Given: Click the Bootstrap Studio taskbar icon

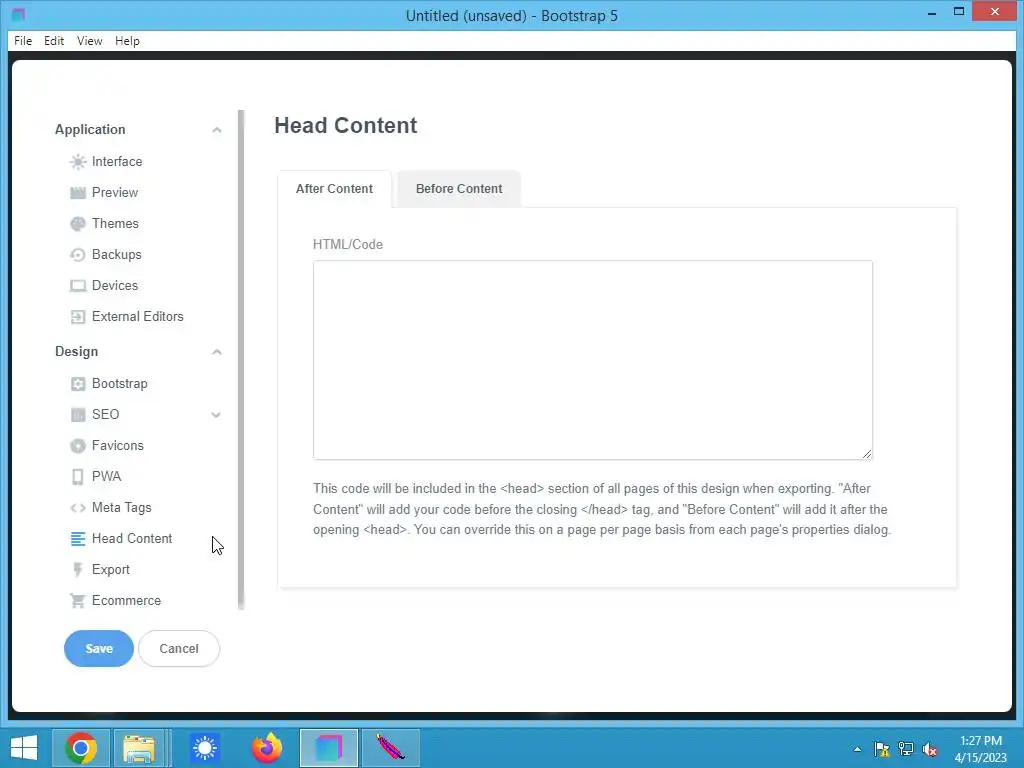Looking at the screenshot, I should point(328,748).
